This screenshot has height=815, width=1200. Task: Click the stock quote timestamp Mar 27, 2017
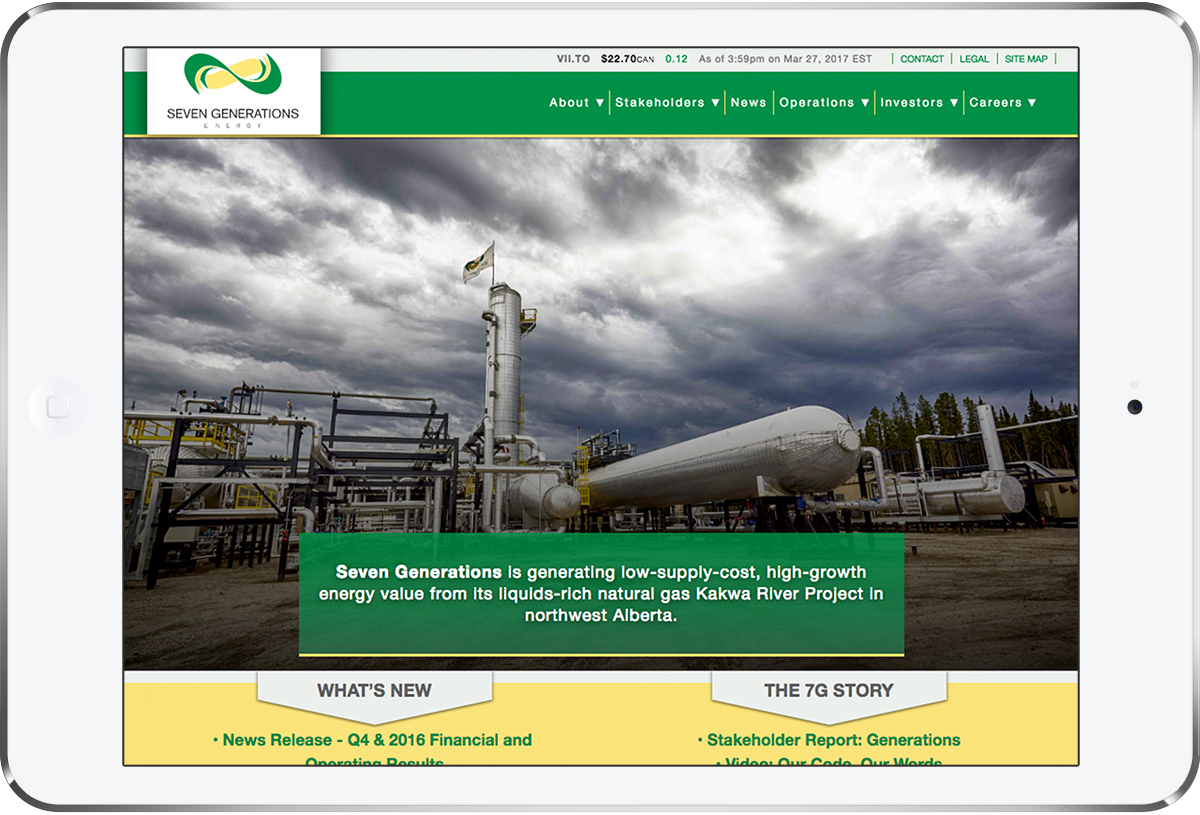tap(785, 59)
